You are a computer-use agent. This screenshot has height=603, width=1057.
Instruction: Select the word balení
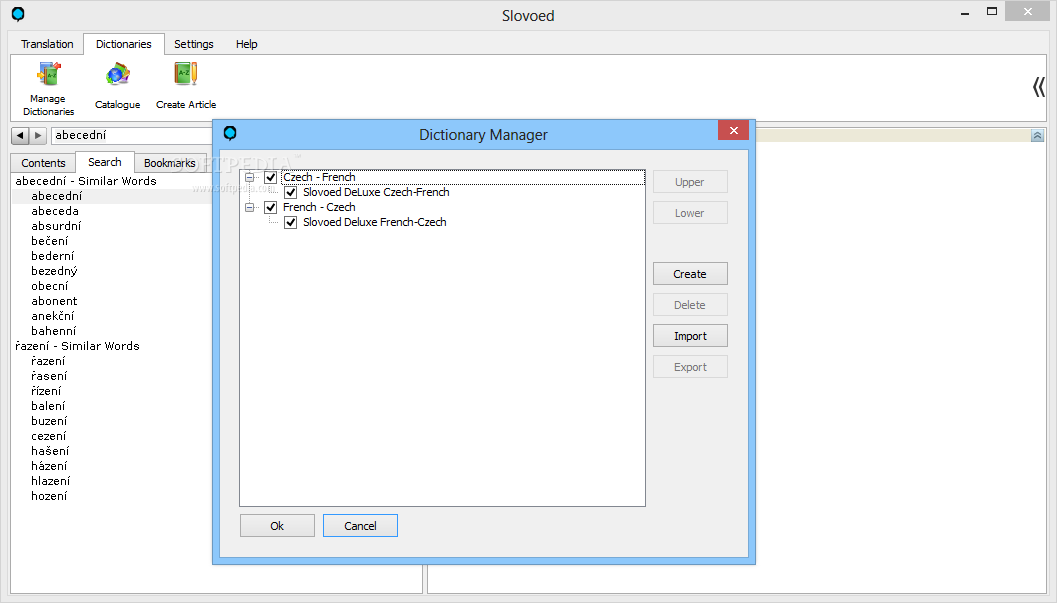[48, 406]
